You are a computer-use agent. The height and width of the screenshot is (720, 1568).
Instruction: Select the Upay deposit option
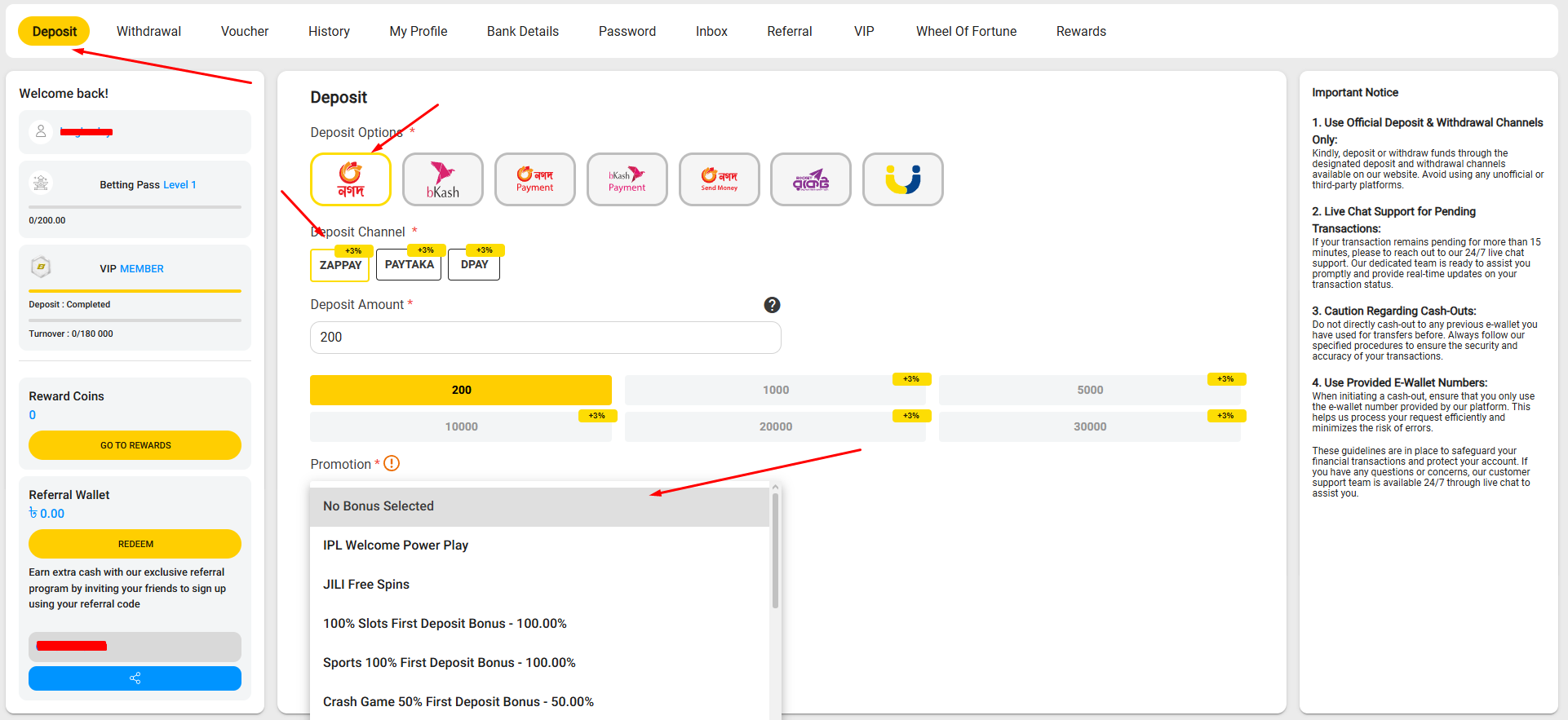[x=903, y=179]
